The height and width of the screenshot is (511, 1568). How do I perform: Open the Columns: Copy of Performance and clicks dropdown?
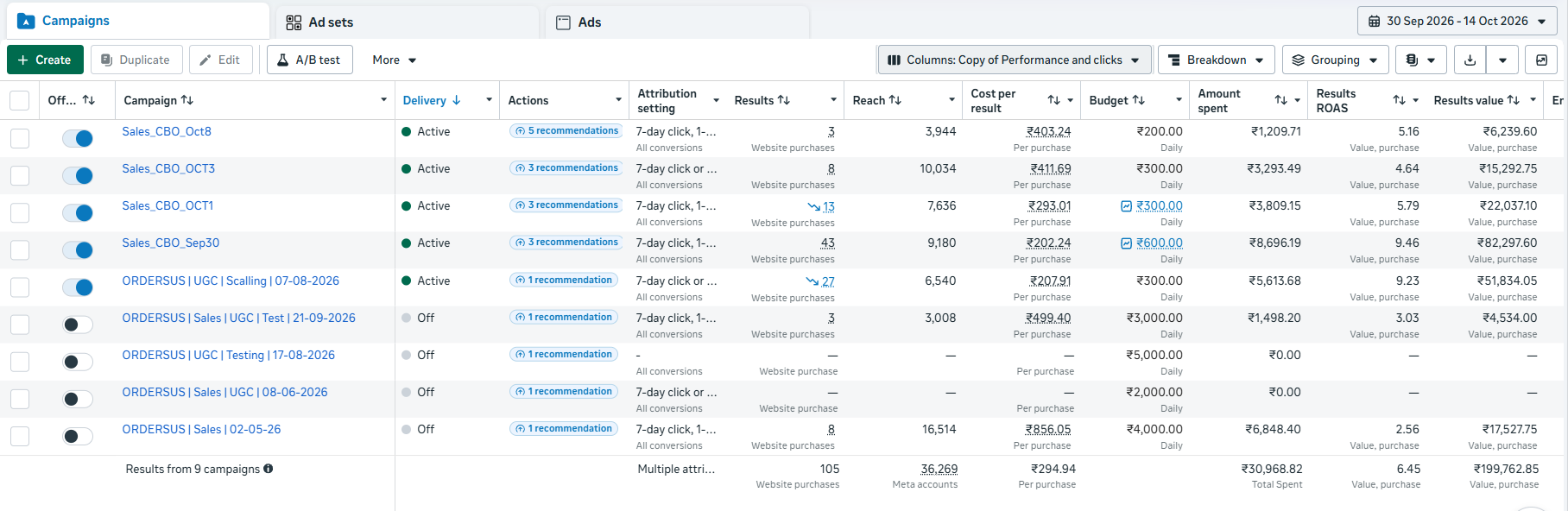(1015, 60)
